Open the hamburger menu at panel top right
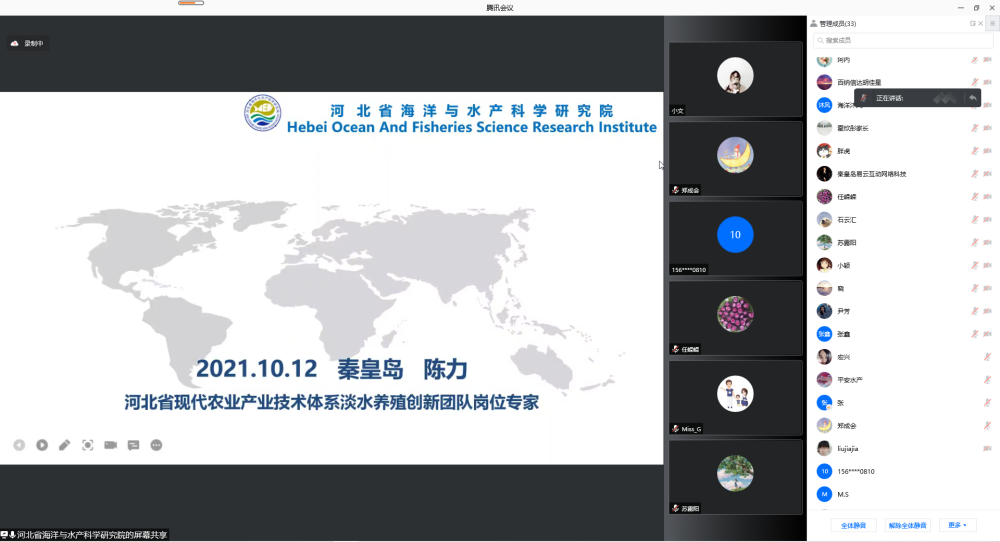Viewport: 1000px width, 542px height. (x=992, y=24)
